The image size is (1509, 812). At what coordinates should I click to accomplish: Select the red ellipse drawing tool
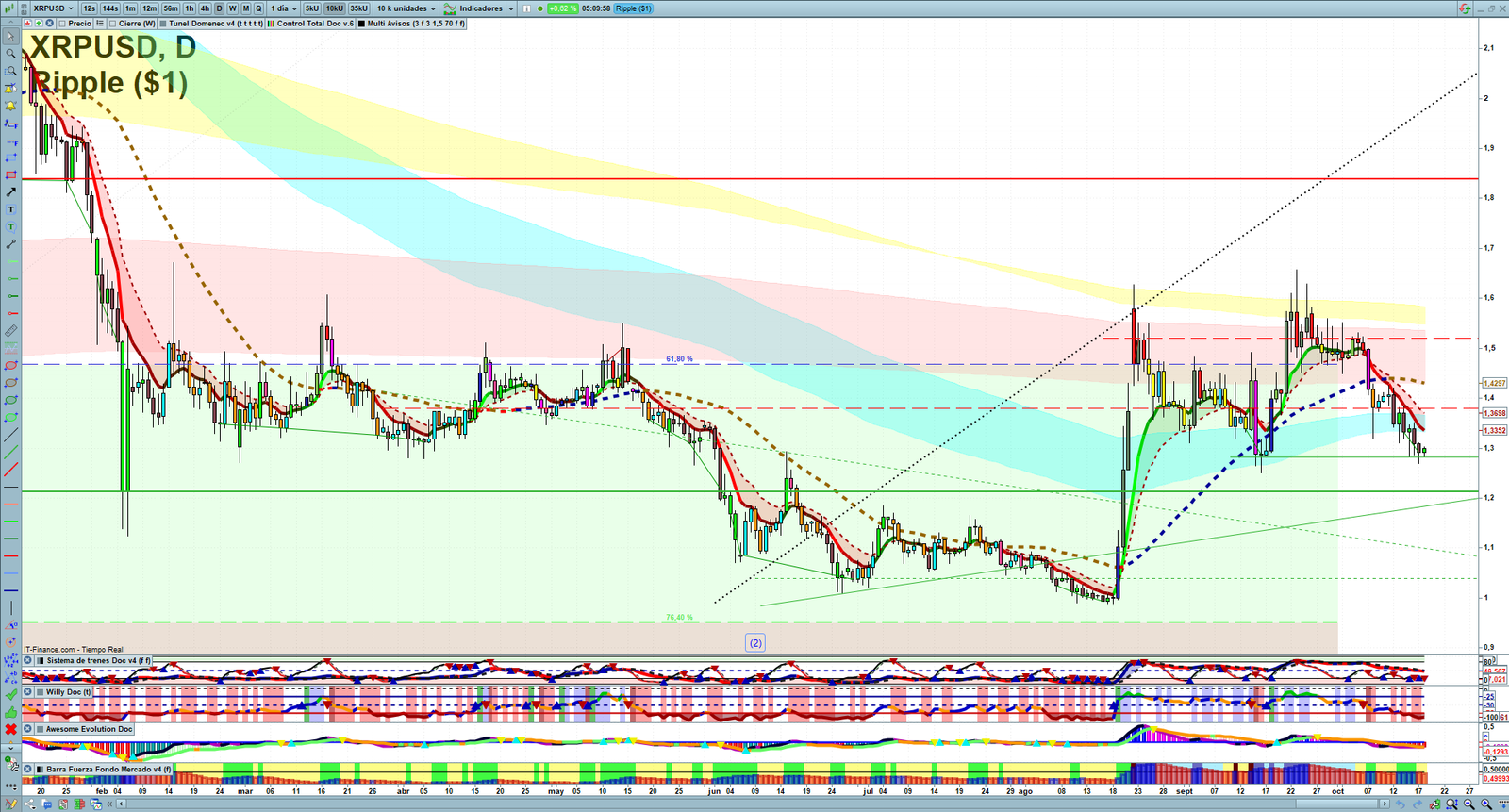click(10, 366)
